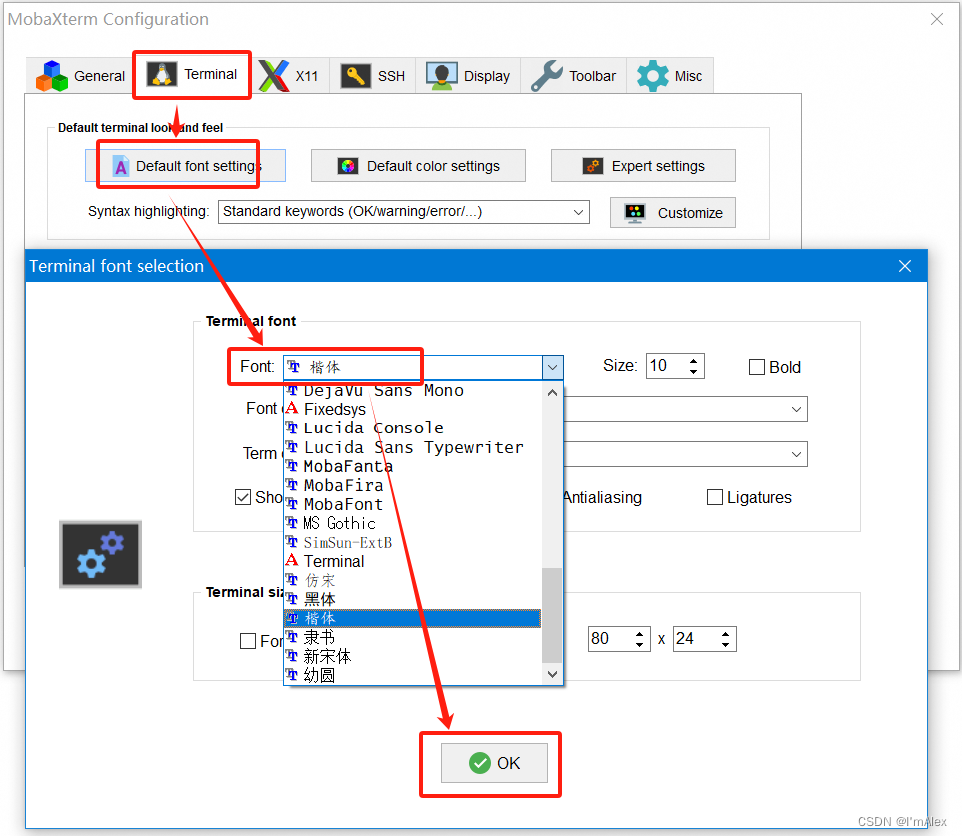Select MS Gothic font
Image resolution: width=962 pixels, height=836 pixels.
point(413,523)
